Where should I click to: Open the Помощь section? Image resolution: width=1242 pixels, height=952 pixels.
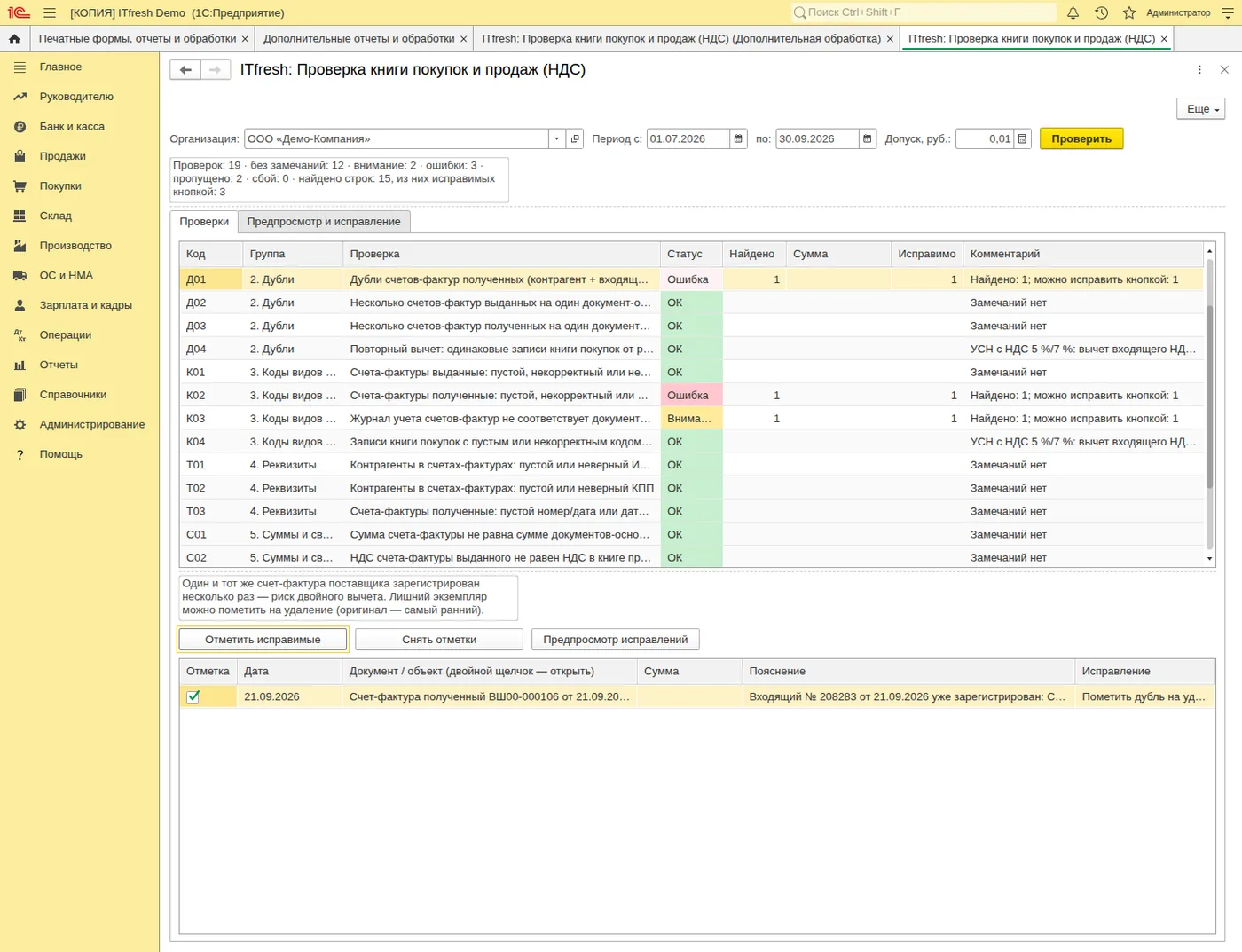60,454
